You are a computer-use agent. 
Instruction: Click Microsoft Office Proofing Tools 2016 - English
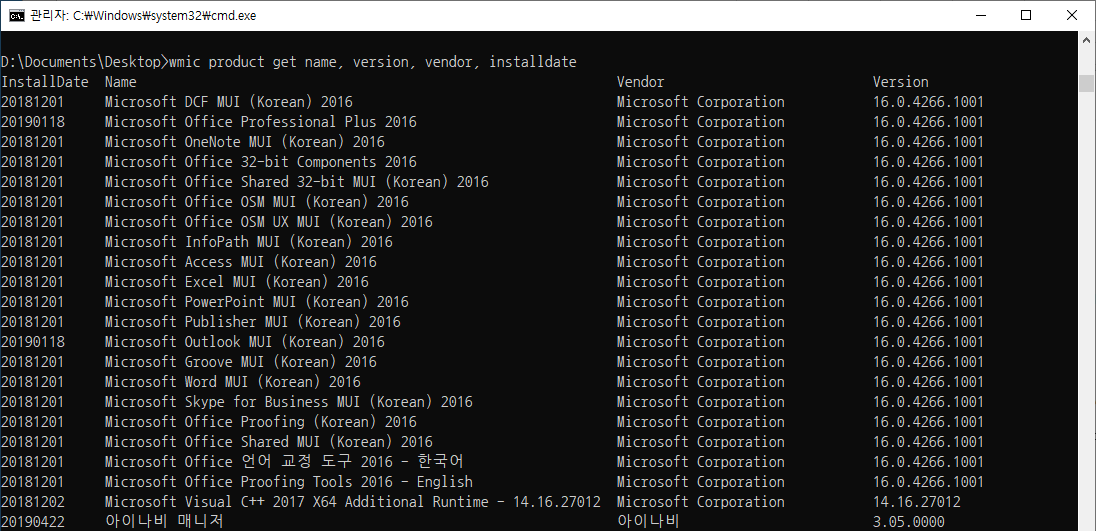pos(289,483)
